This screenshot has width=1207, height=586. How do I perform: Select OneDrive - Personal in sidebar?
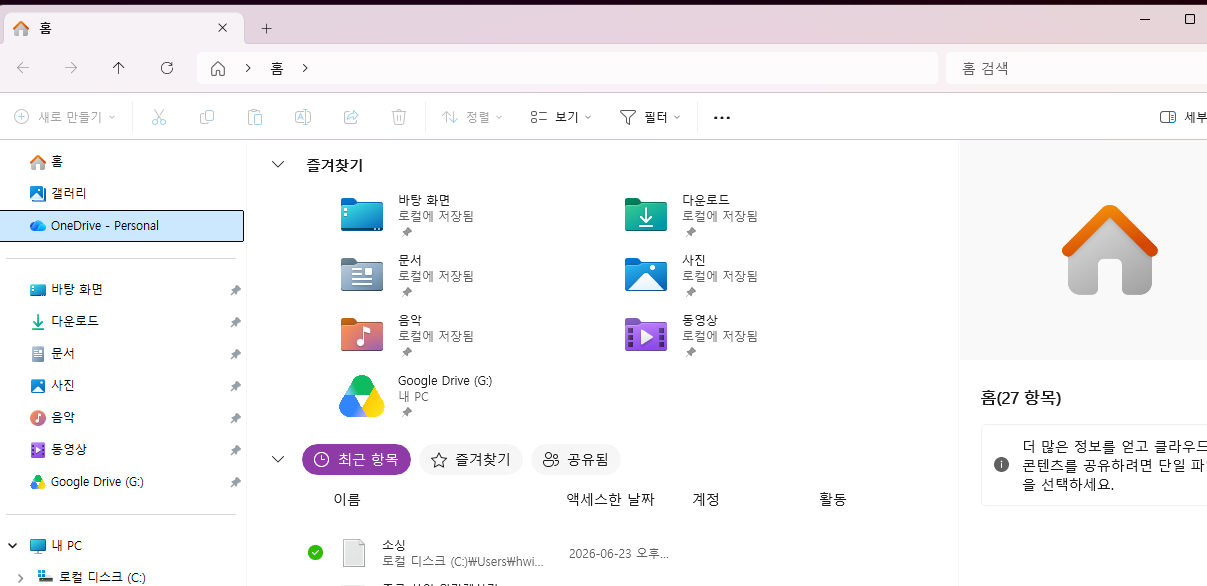[x=123, y=226]
